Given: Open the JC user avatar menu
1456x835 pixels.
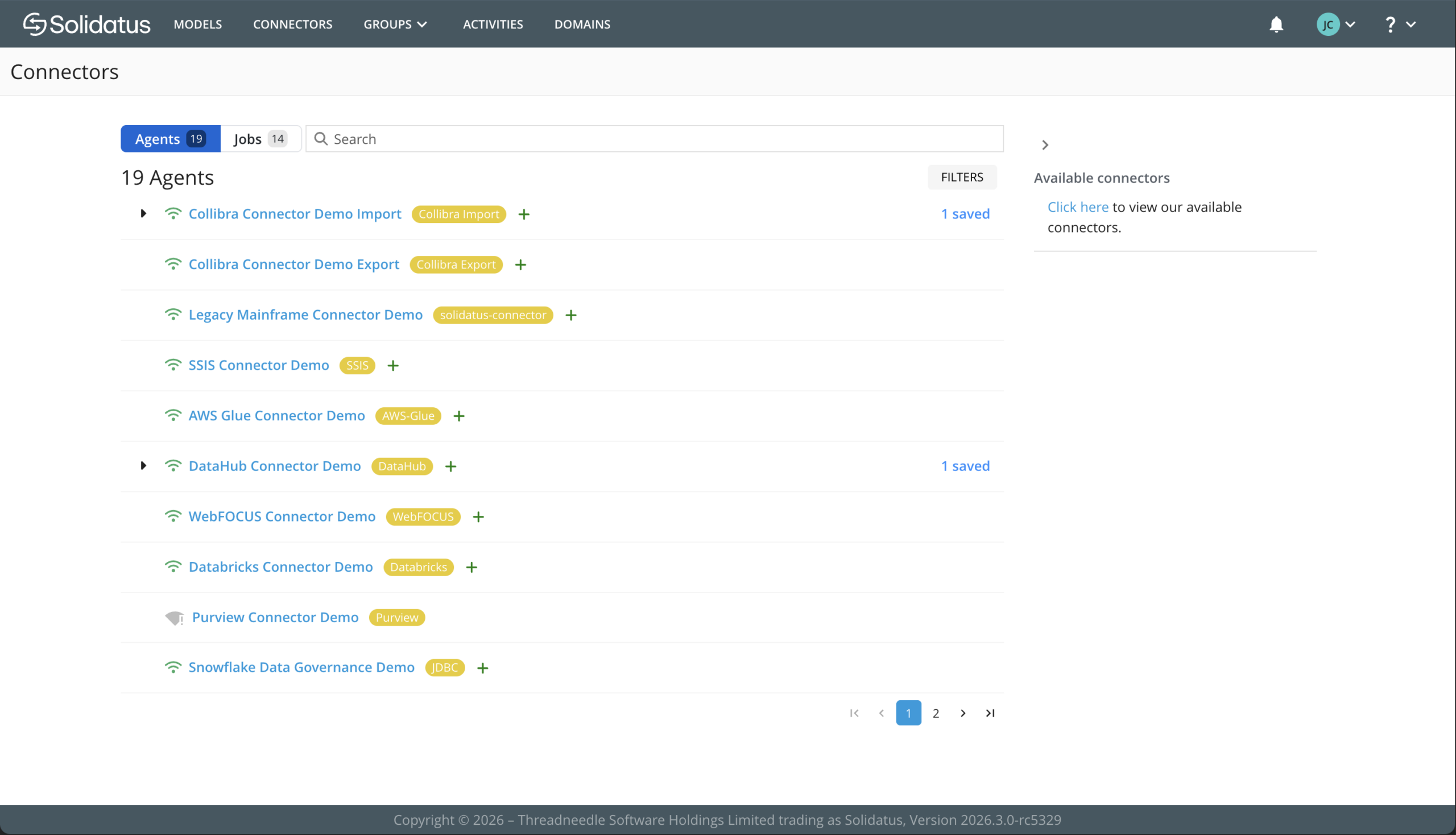Looking at the screenshot, I should (1335, 24).
